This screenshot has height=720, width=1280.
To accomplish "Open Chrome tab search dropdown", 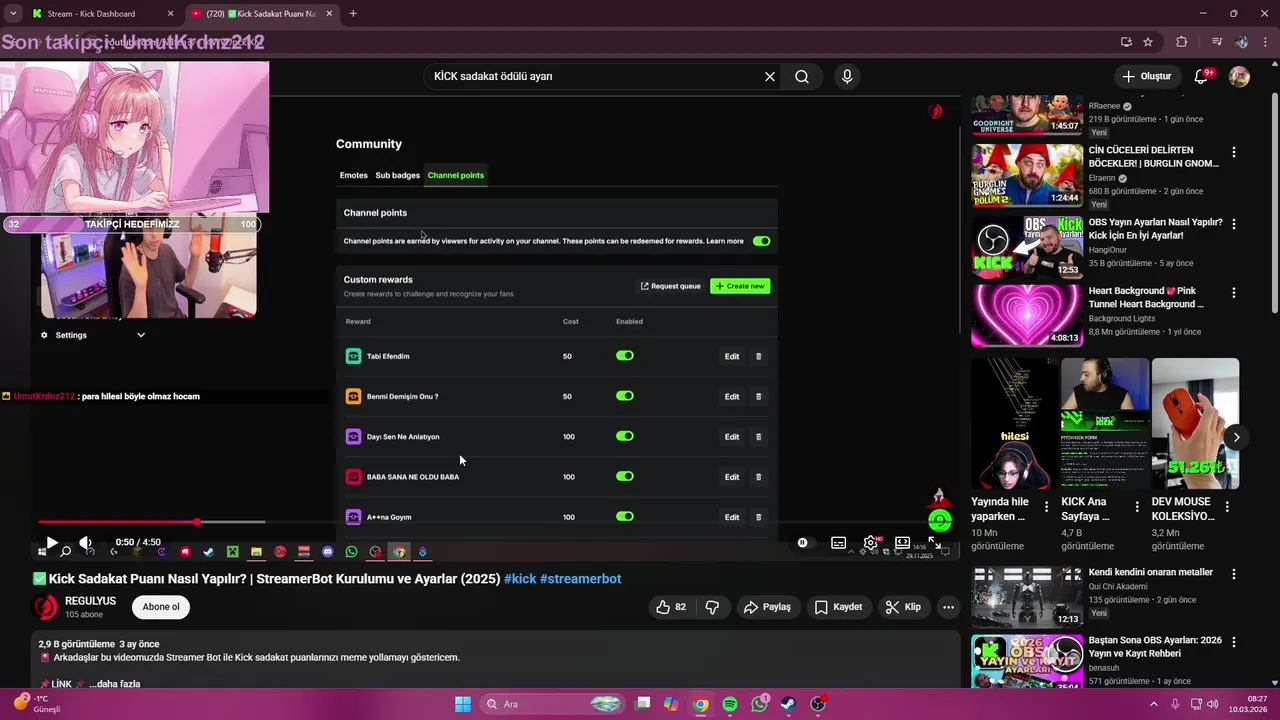I will 12,14.
